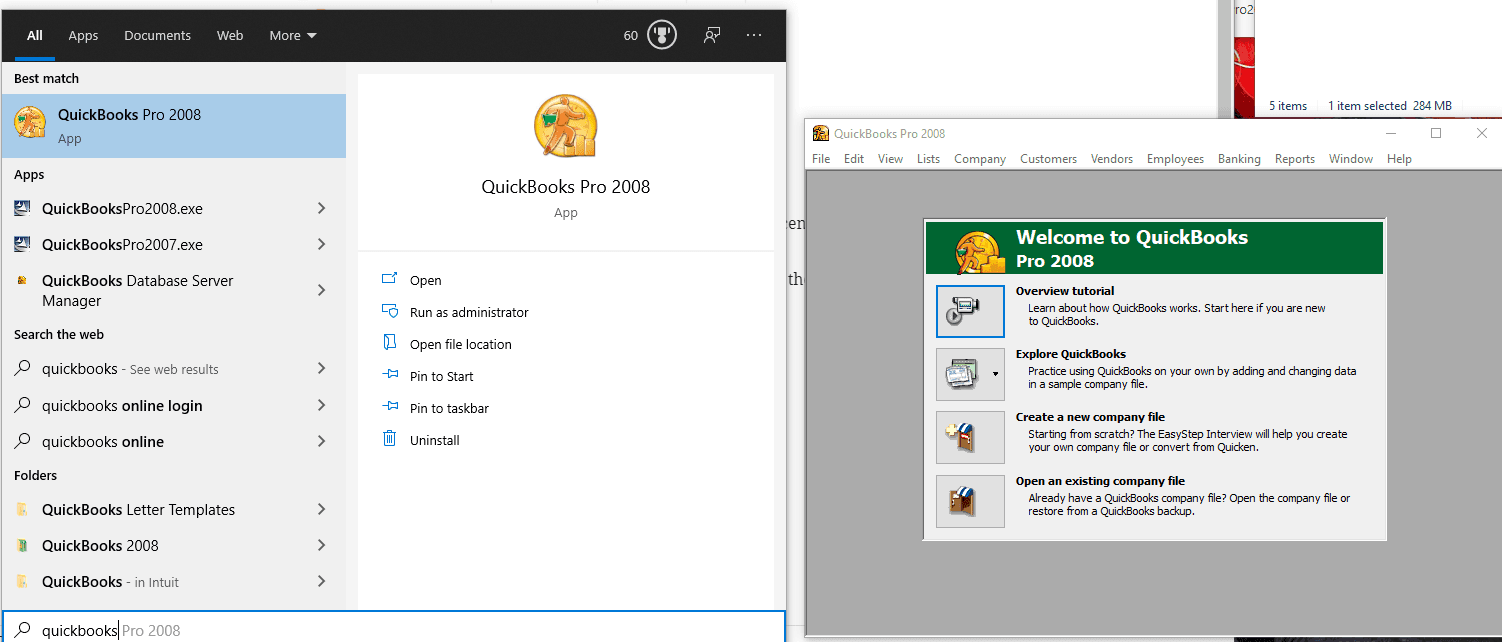Click the Uninstall trash icon

point(390,439)
